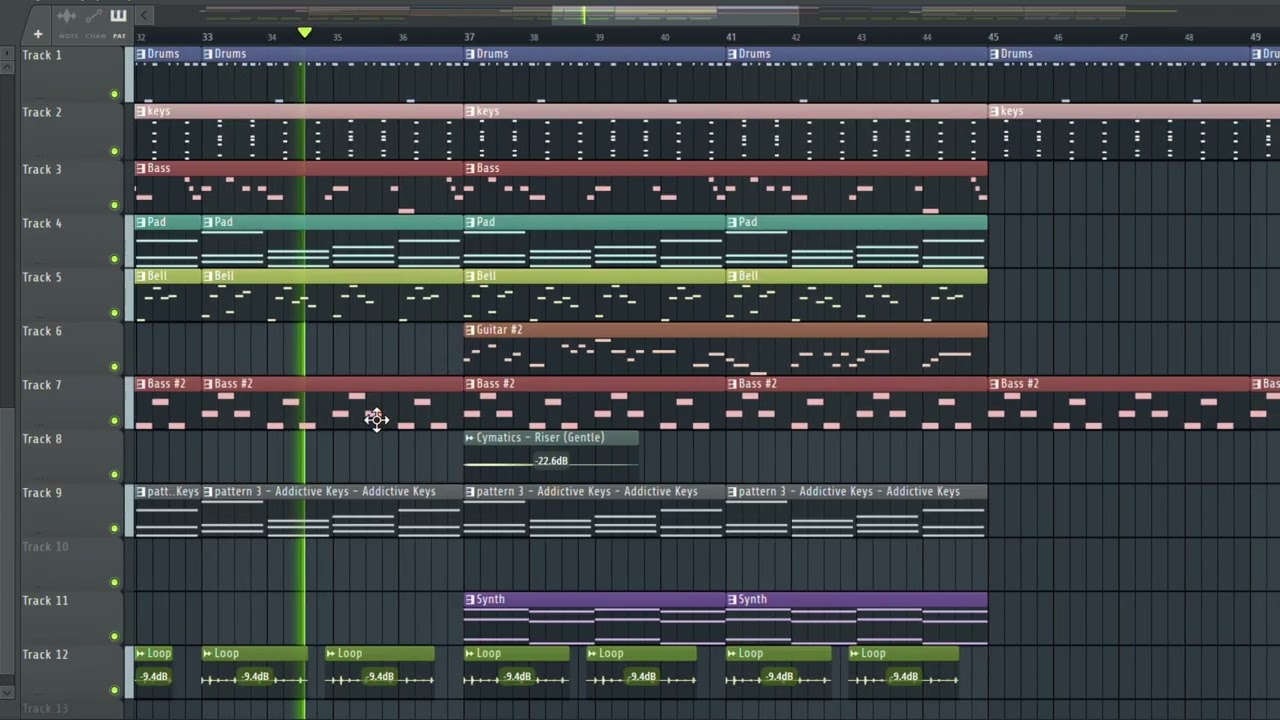This screenshot has height=720, width=1280.
Task: Toggle Track 9 mute LED
Action: (114, 529)
